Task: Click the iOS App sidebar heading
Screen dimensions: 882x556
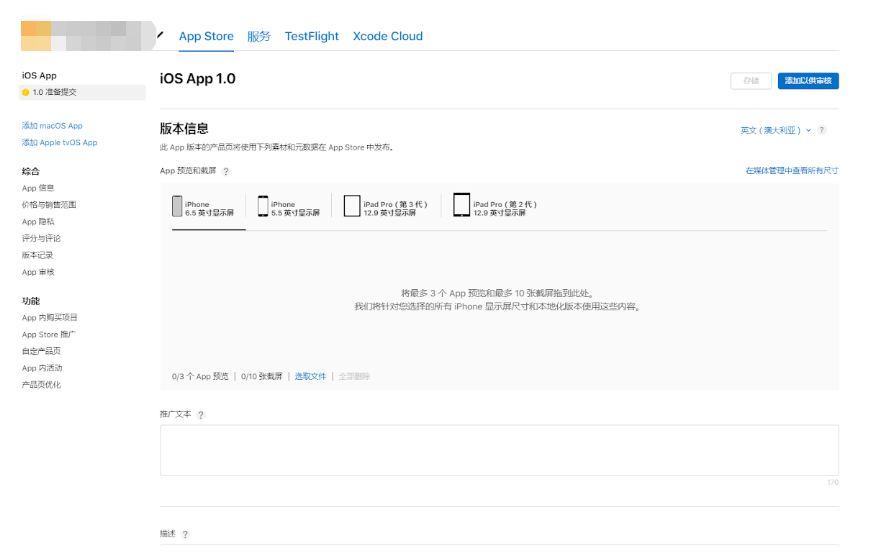Action: (39, 75)
